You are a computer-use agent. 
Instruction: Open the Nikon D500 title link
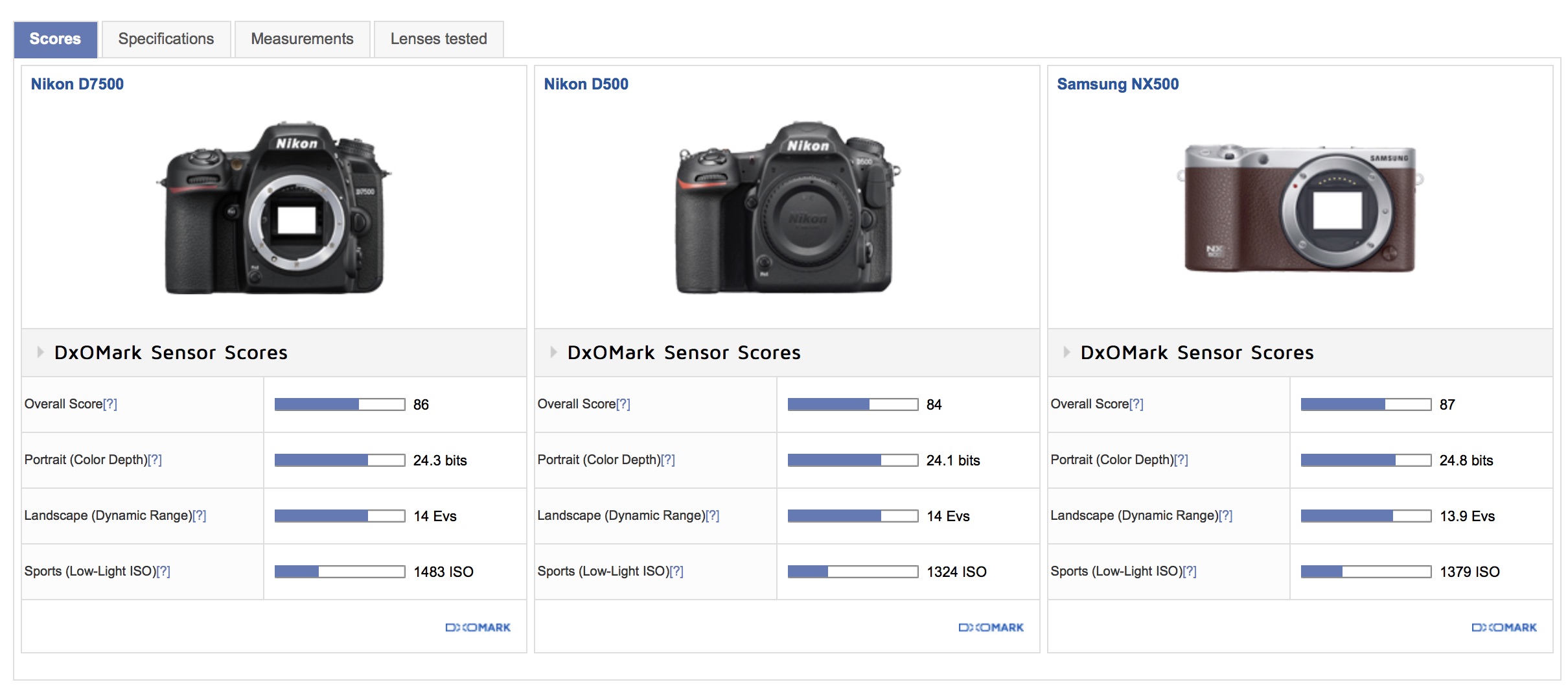pyautogui.click(x=586, y=84)
